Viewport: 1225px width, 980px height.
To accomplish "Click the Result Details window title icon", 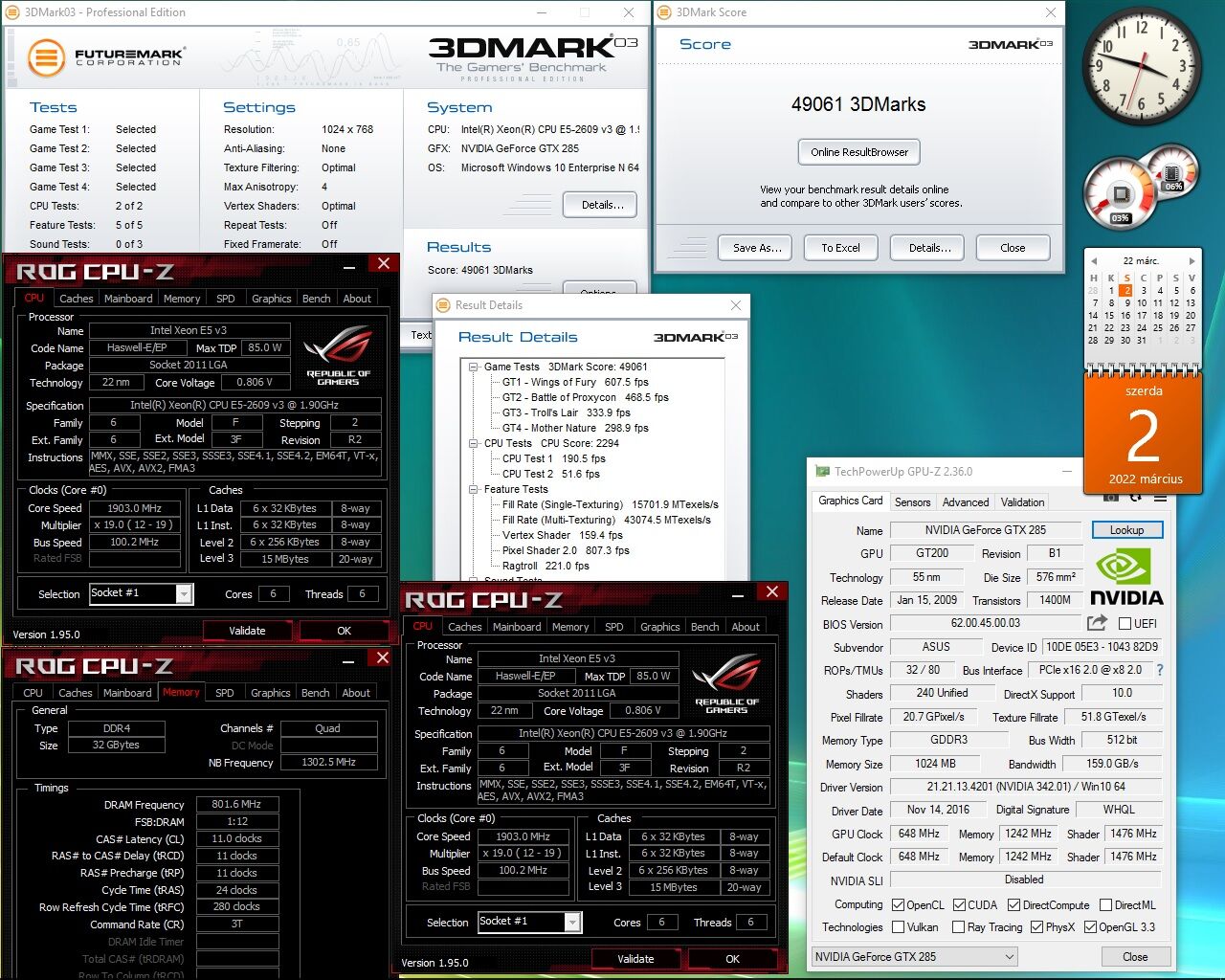I will coord(443,305).
